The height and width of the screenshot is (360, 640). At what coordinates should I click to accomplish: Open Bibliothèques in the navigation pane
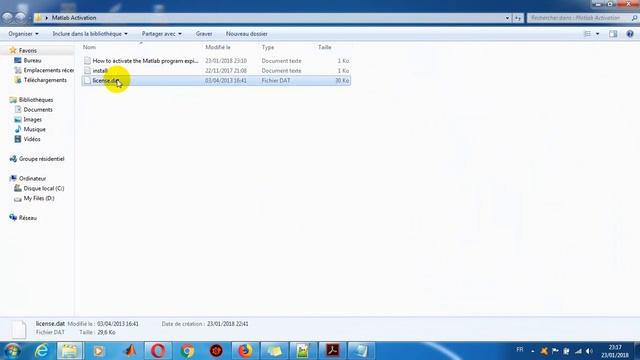click(36, 100)
